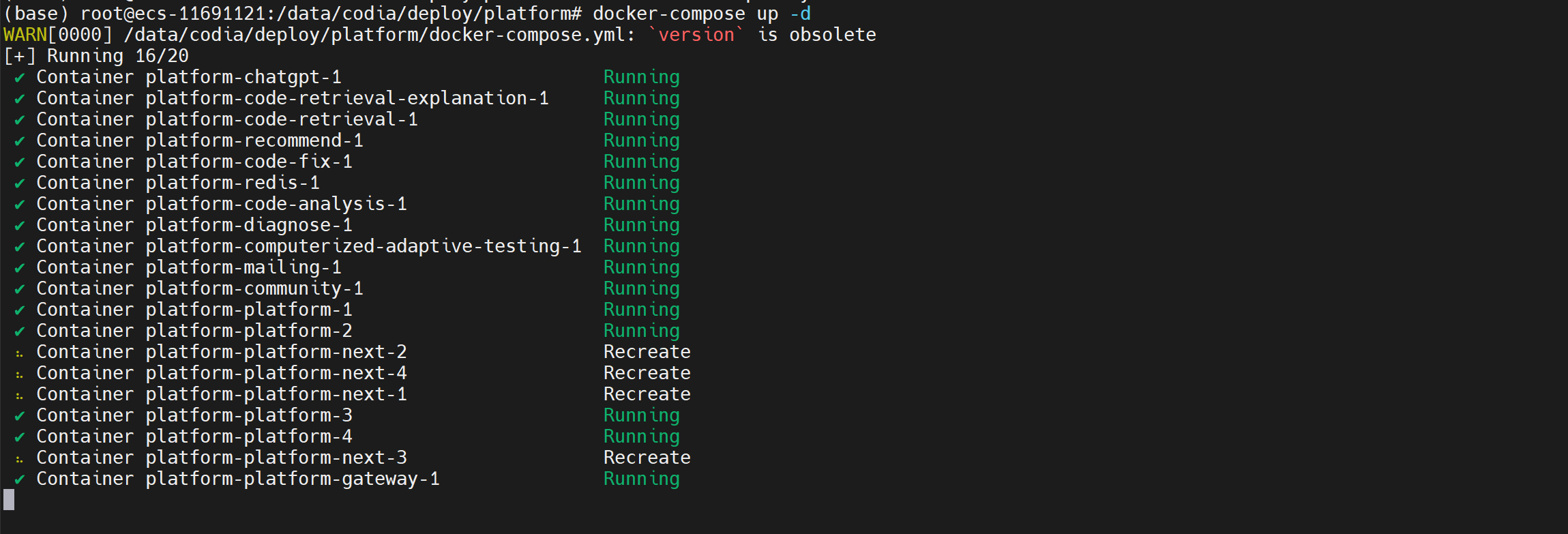1568x534 pixels.
Task: Click the 'Running 16/20' progress text
Action: pos(117,56)
